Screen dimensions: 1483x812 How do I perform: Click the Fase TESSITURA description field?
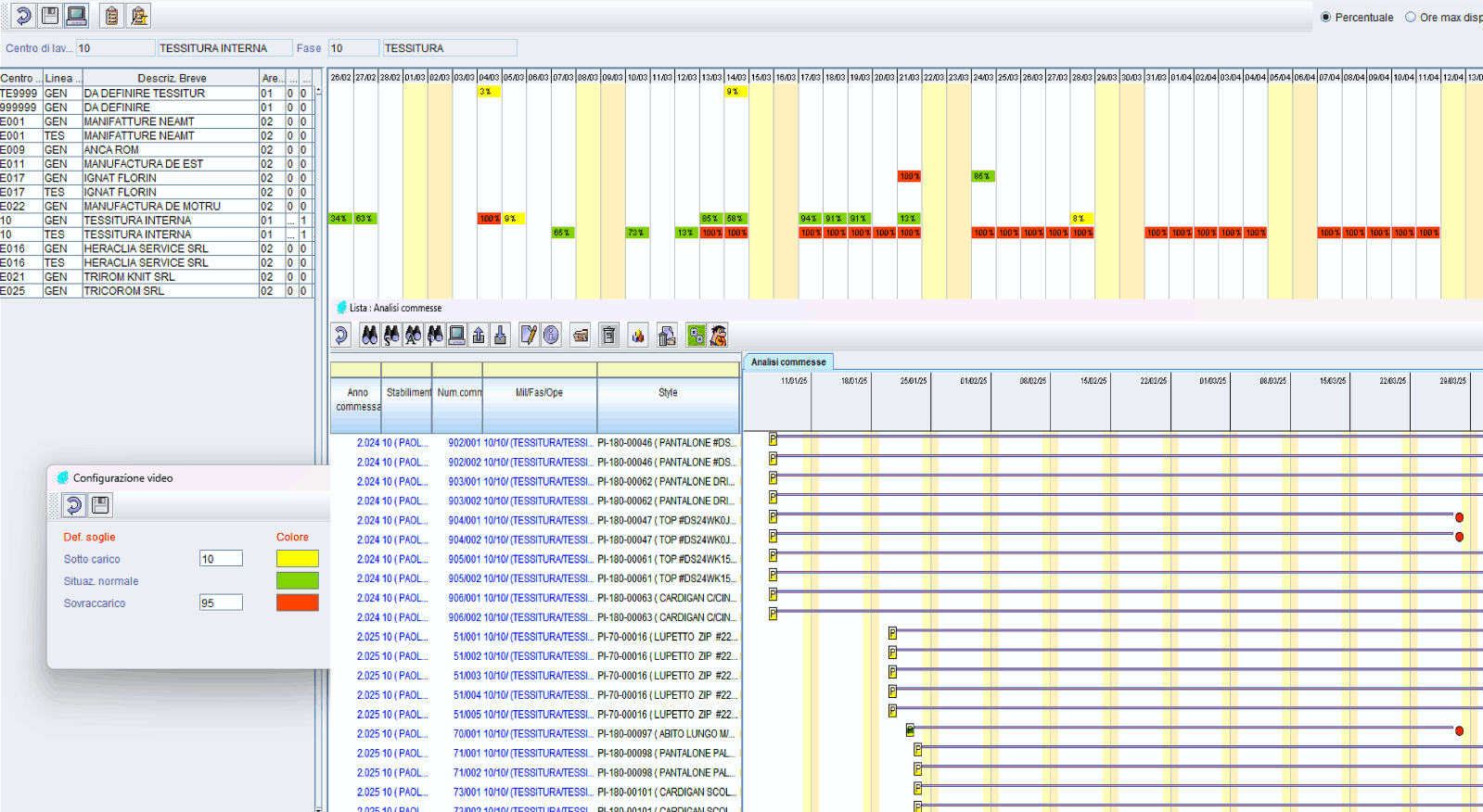[449, 48]
